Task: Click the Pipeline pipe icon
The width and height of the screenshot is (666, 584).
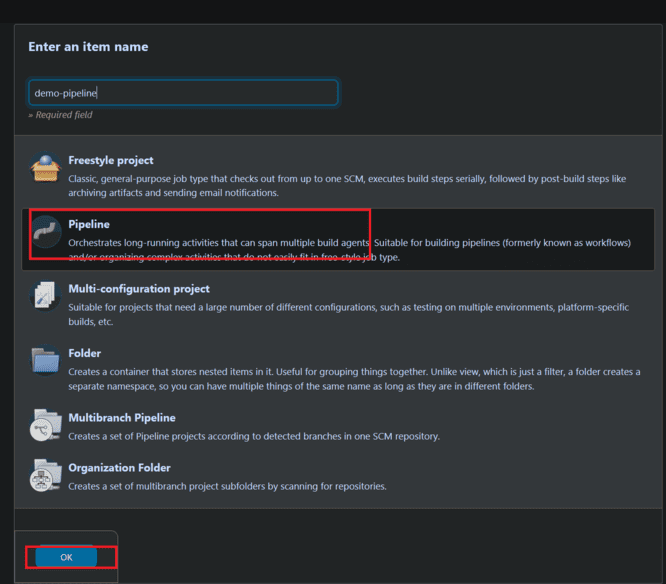Action: (45, 232)
